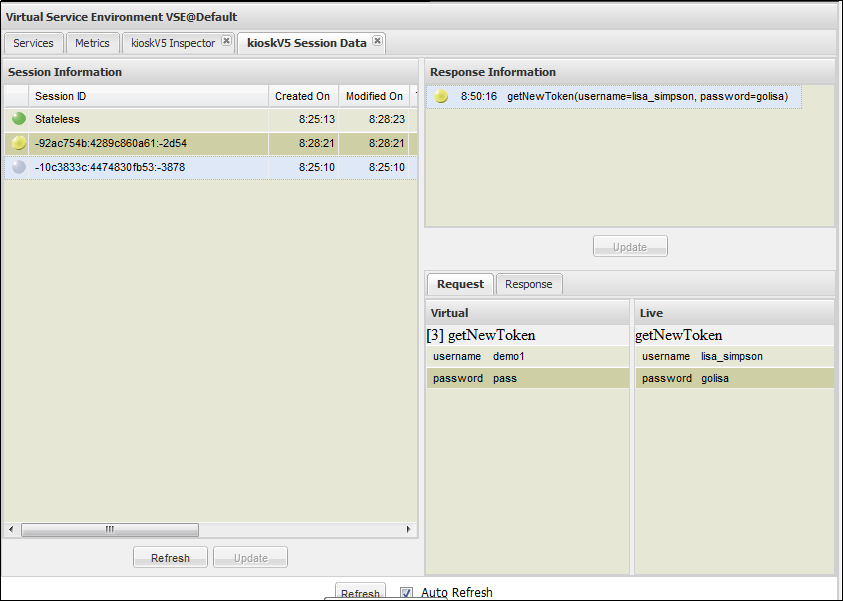Click the Live username row lisa_simpson

[734, 356]
